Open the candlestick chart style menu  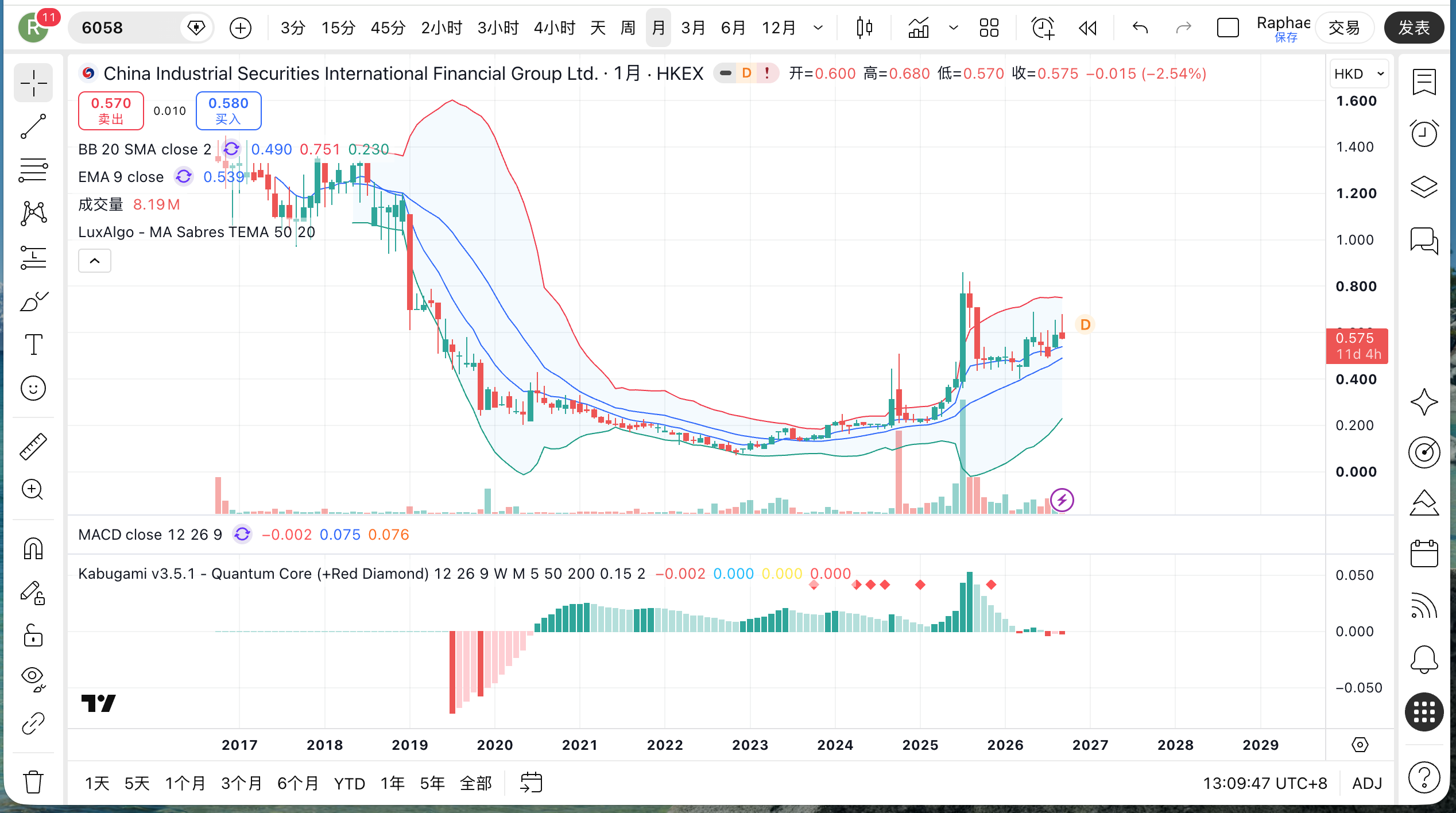tap(864, 28)
